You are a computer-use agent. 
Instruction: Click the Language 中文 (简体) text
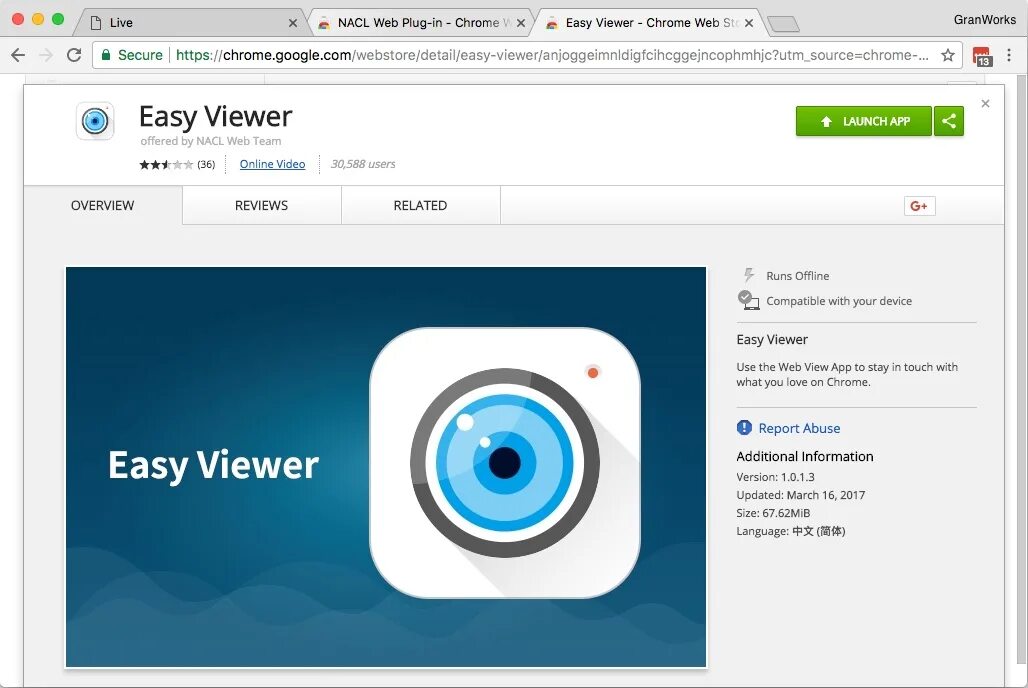[x=791, y=531]
